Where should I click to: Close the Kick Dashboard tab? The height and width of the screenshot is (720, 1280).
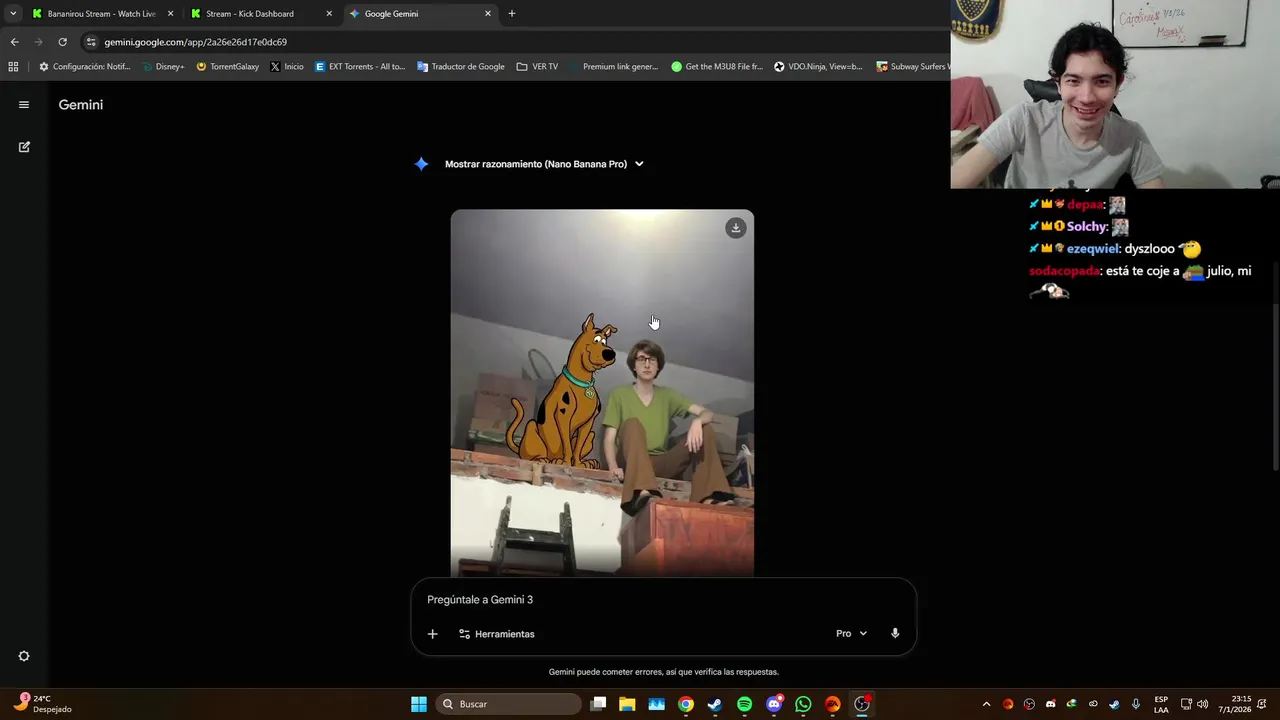pyautogui.click(x=329, y=14)
